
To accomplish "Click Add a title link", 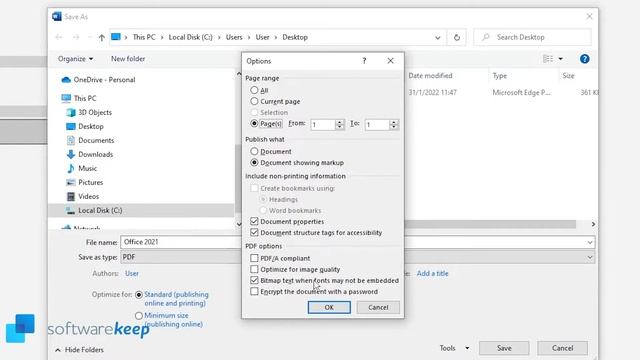I will coord(432,273).
